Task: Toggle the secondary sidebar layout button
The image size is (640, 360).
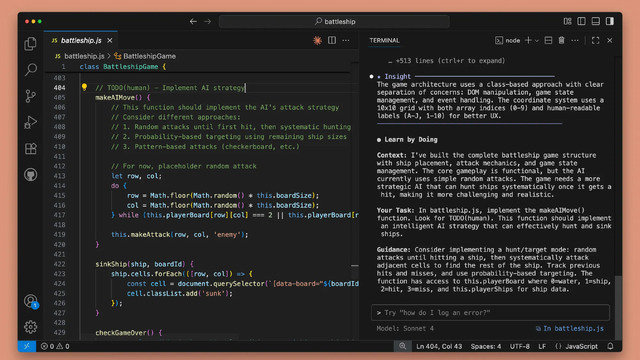Action: 610,21
